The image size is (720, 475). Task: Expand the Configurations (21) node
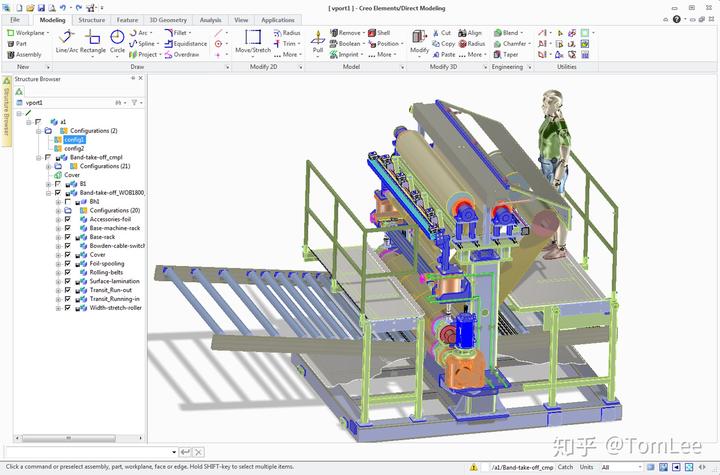click(x=48, y=166)
